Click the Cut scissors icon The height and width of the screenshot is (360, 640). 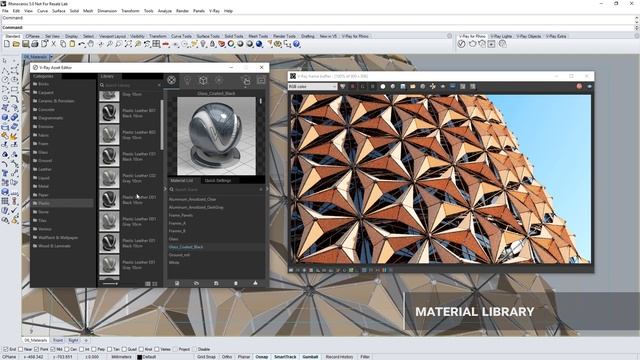click(53, 44)
